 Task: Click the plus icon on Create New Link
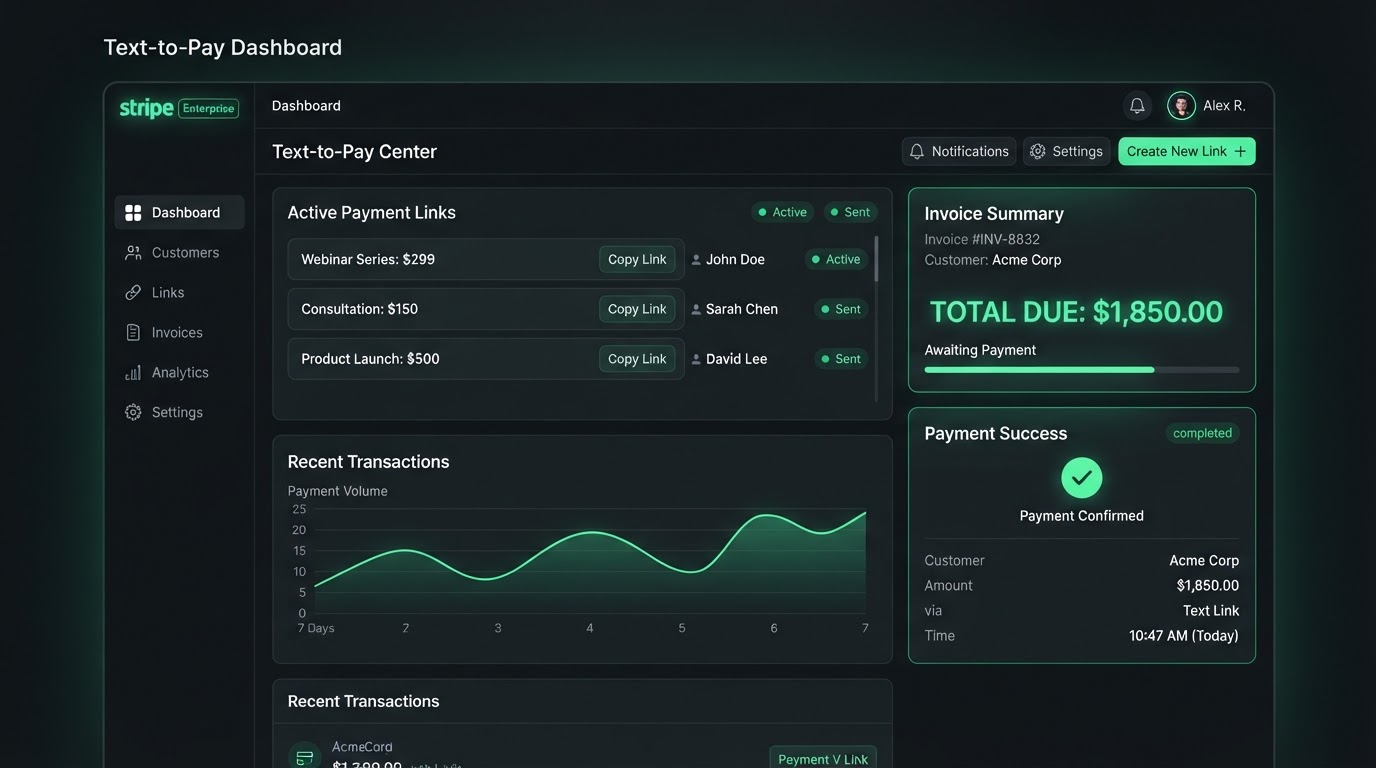click(x=1240, y=151)
